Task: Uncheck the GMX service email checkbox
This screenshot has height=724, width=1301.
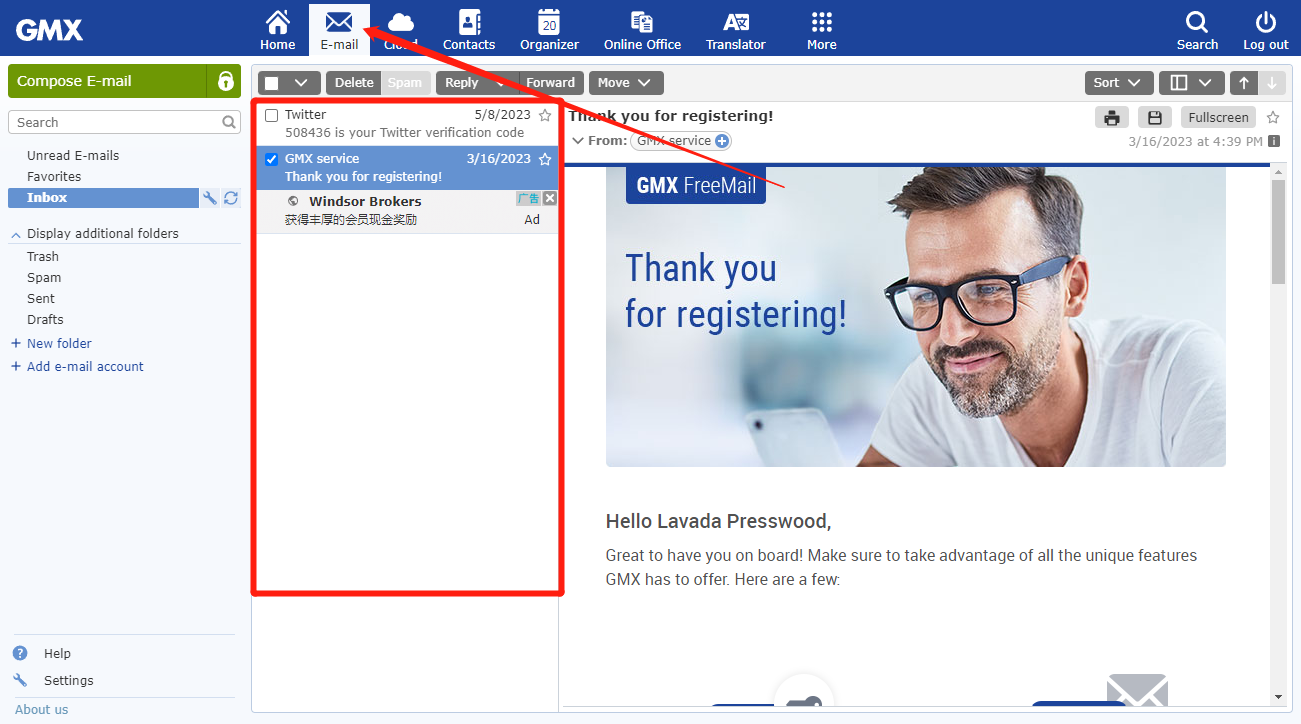Action: (x=271, y=159)
